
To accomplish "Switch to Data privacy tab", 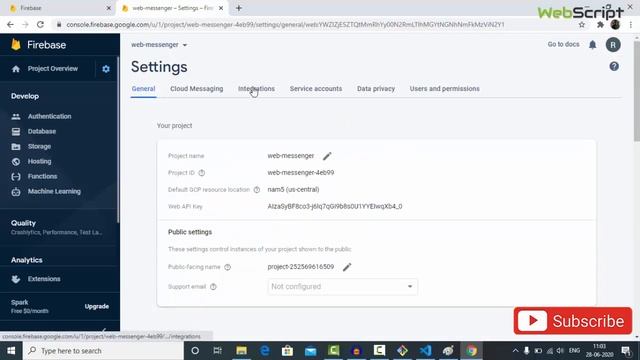I will pyautogui.click(x=376, y=89).
